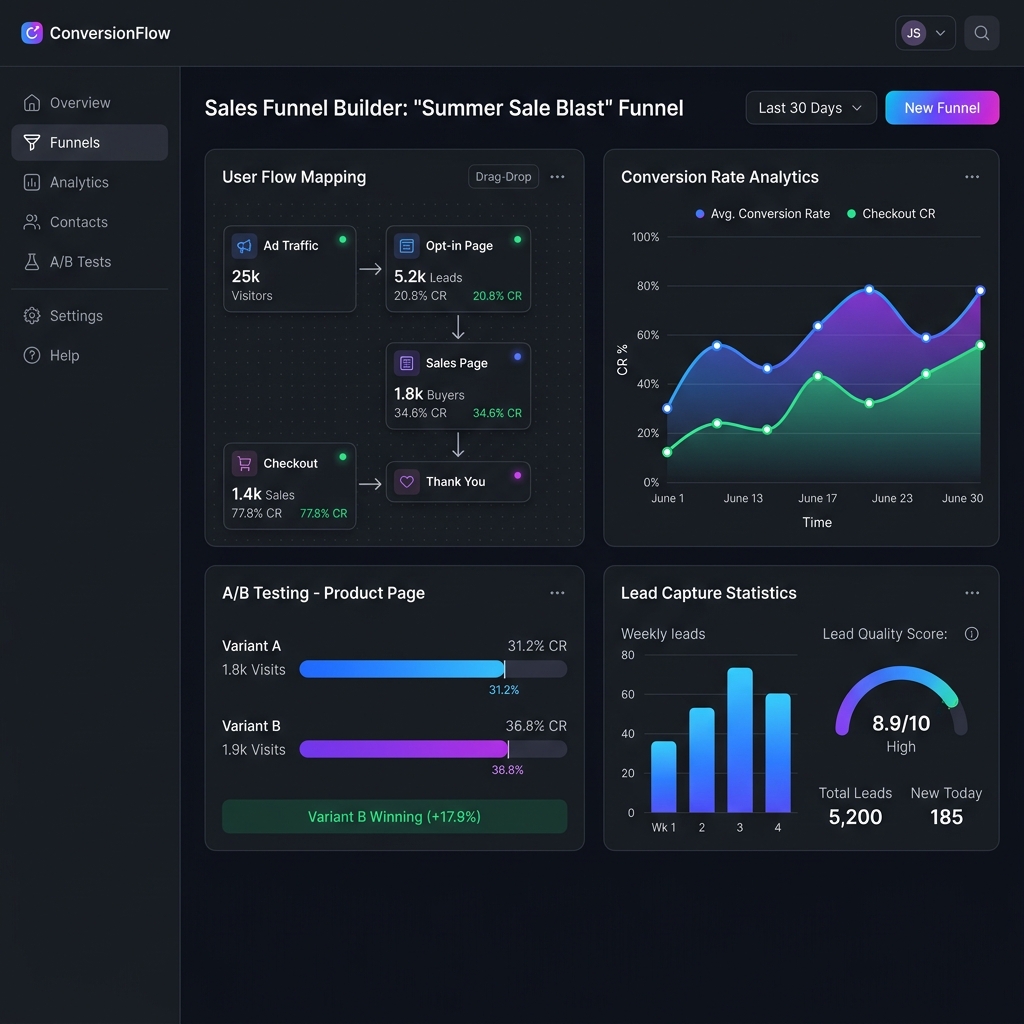
Task: Expand the account dropdown chevron
Action: pos(940,33)
